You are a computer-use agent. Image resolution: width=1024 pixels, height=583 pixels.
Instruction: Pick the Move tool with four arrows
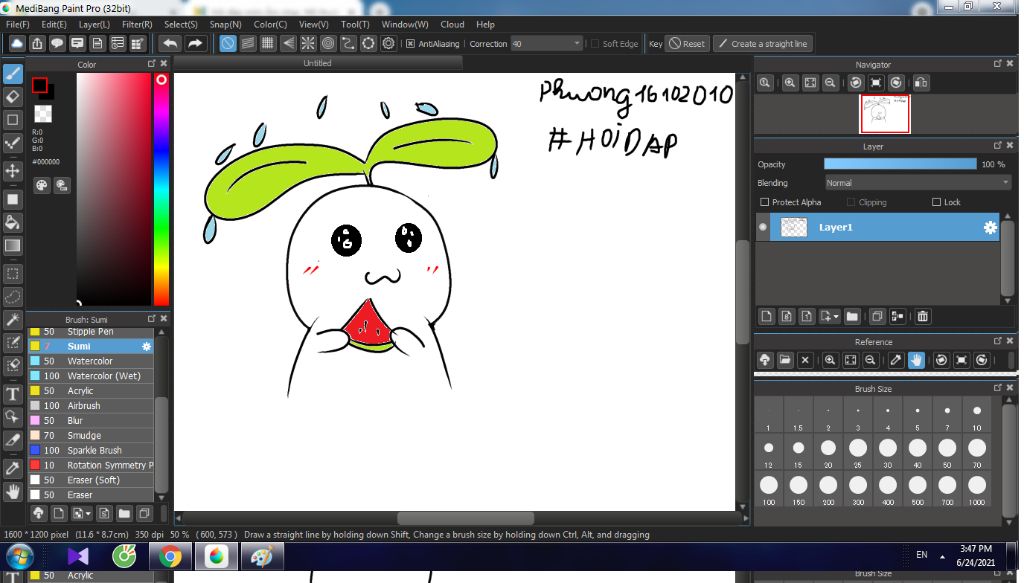click(12, 171)
